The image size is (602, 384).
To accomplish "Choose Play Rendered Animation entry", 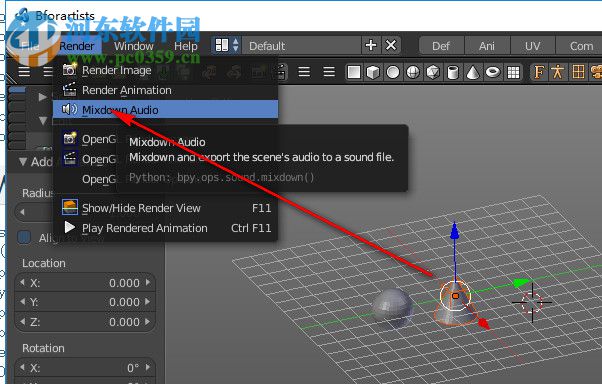I will (x=165, y=228).
